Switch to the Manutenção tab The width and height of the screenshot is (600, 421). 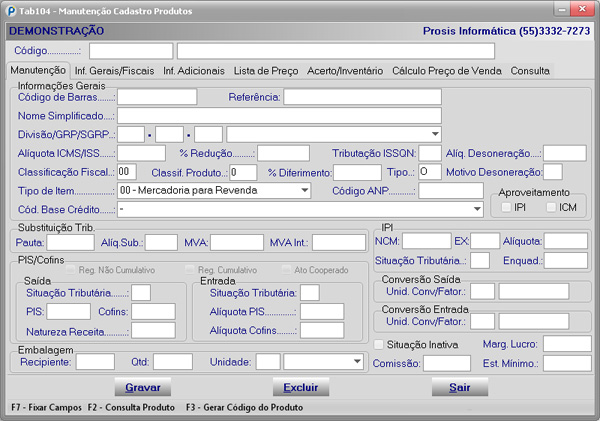pos(38,70)
